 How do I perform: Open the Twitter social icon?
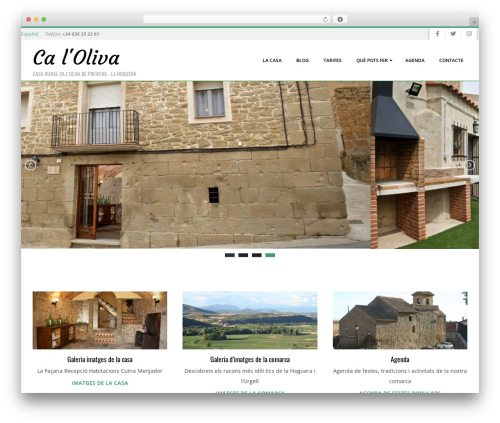click(453, 34)
